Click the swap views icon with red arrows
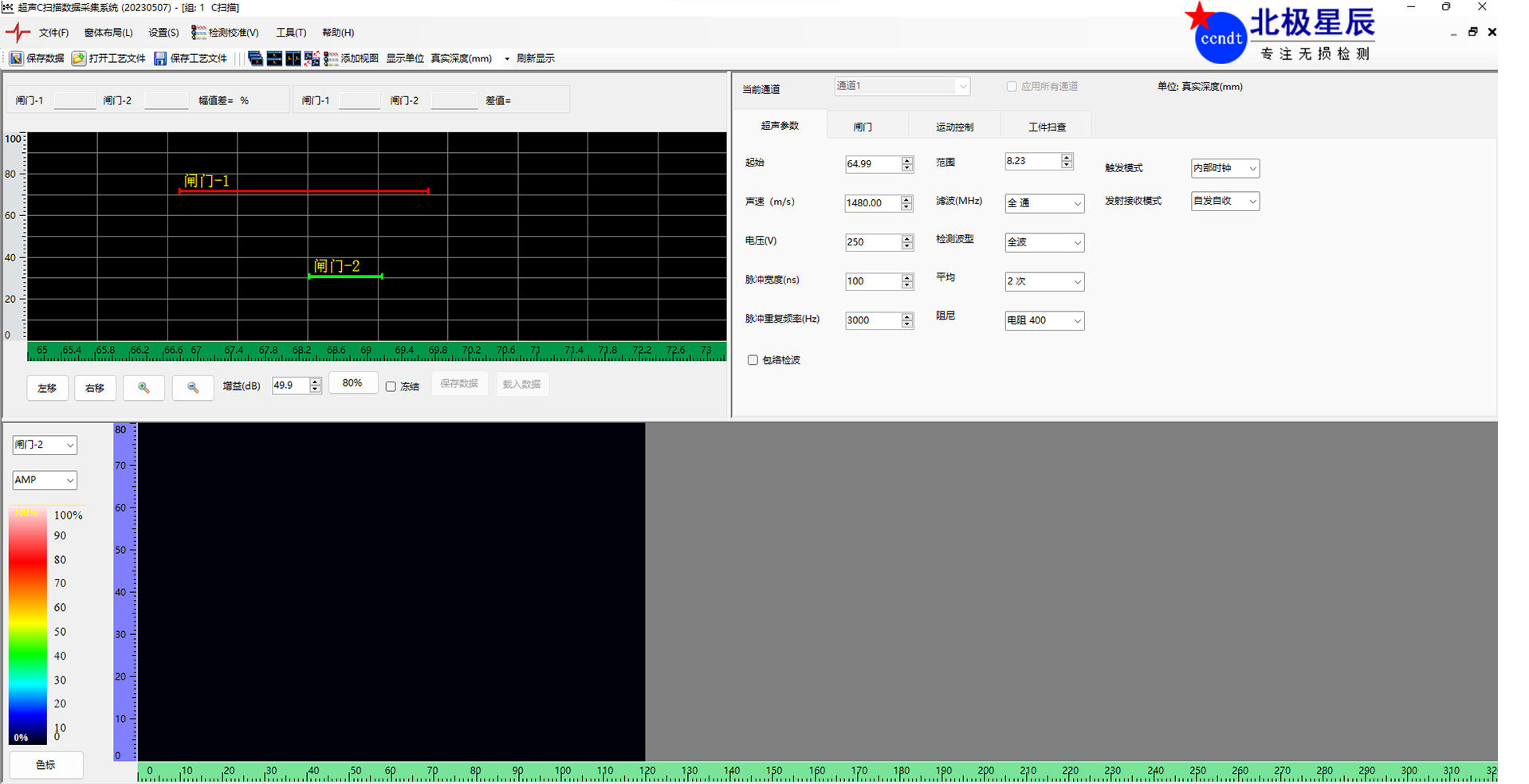 312,58
